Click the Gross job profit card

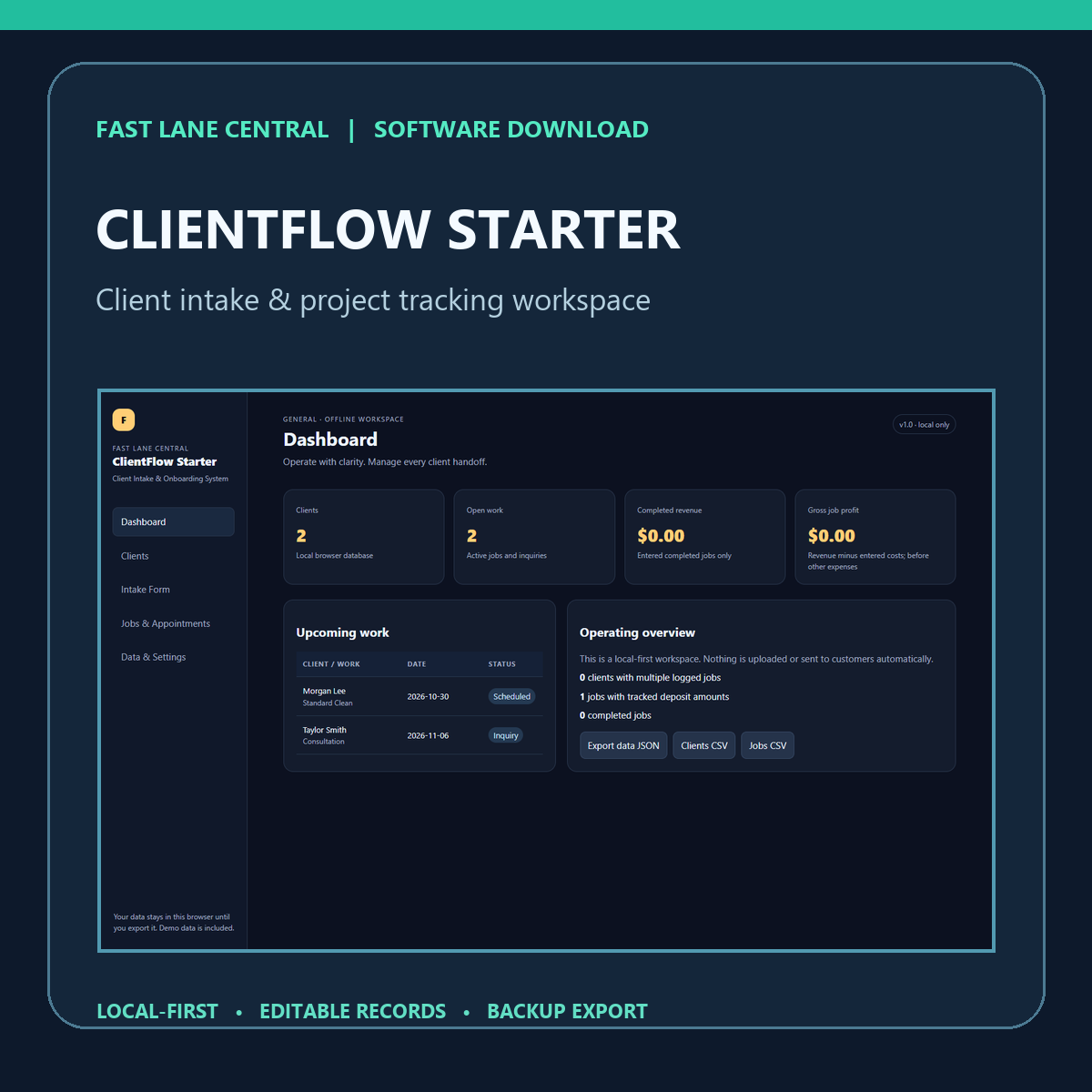[875, 537]
